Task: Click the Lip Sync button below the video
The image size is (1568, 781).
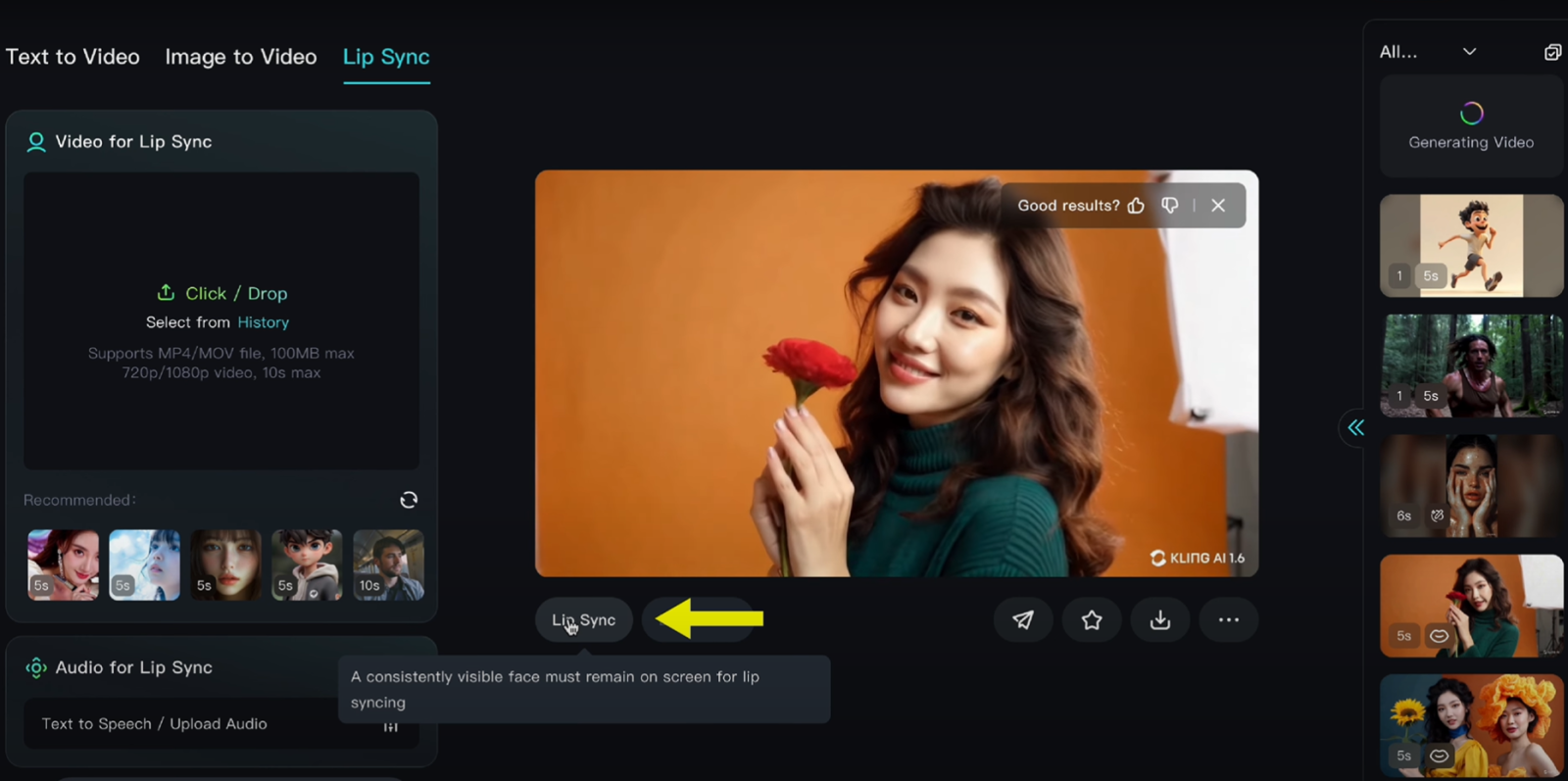Action: [x=584, y=620]
